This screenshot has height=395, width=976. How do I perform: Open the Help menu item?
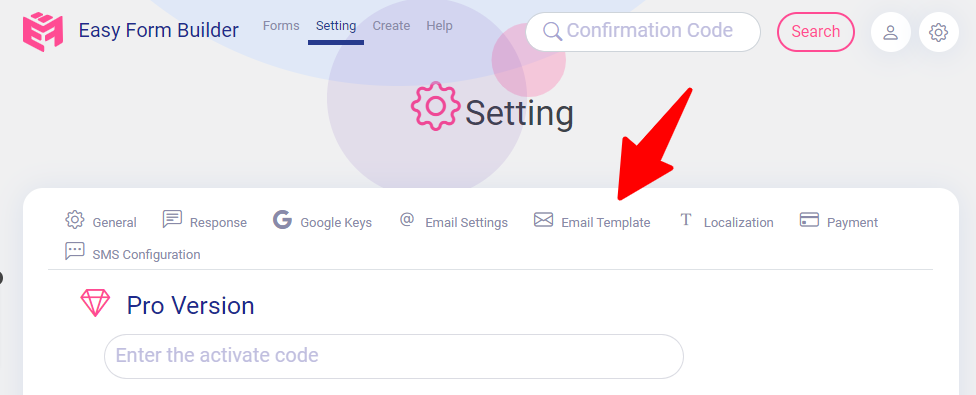(x=439, y=26)
